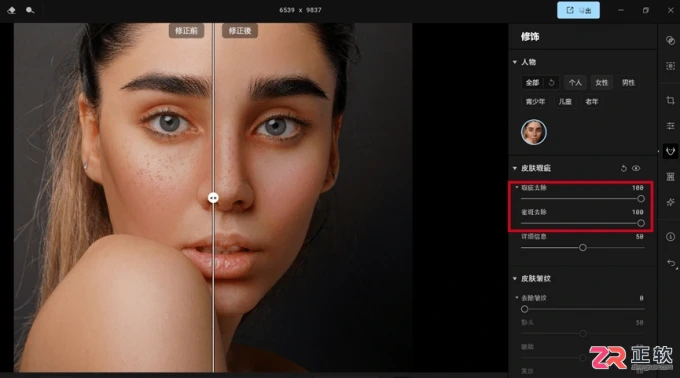Viewport: 680px width, 378px height.
Task: Click the 详细信息 slider handle
Action: [x=582, y=248]
